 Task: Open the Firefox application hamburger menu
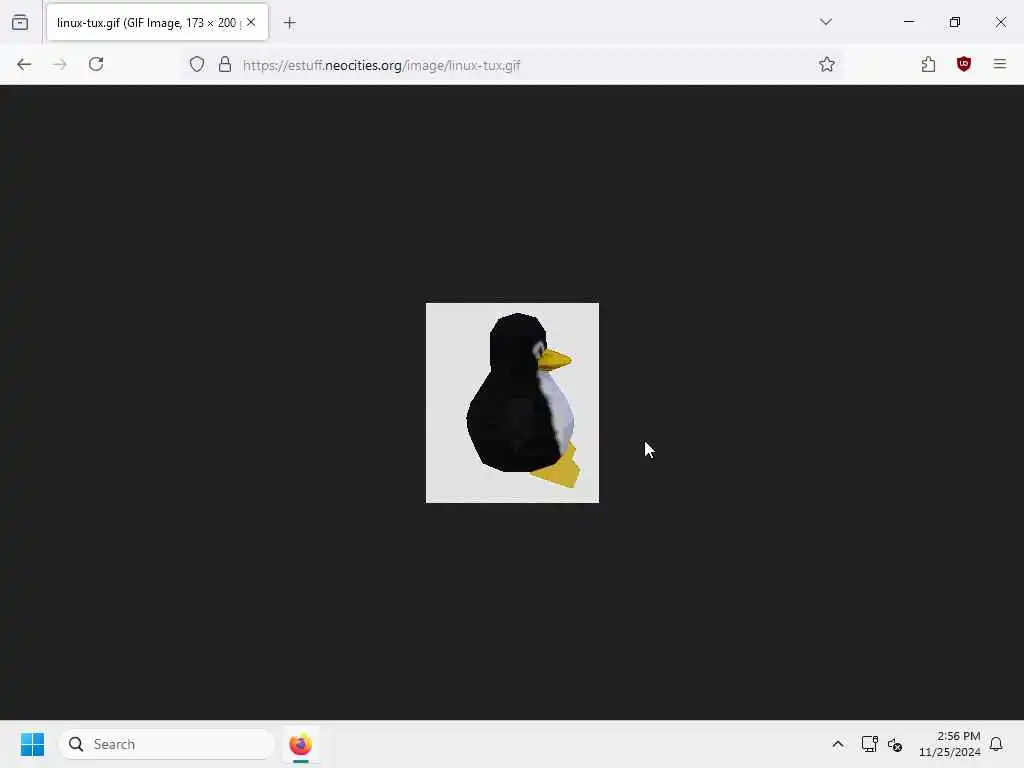pos(1000,64)
